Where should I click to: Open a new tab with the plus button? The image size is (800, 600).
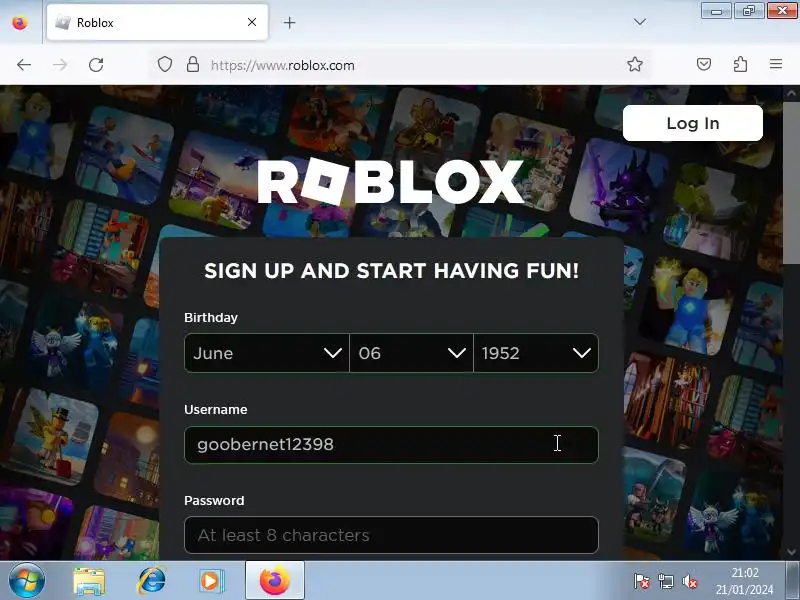click(289, 22)
